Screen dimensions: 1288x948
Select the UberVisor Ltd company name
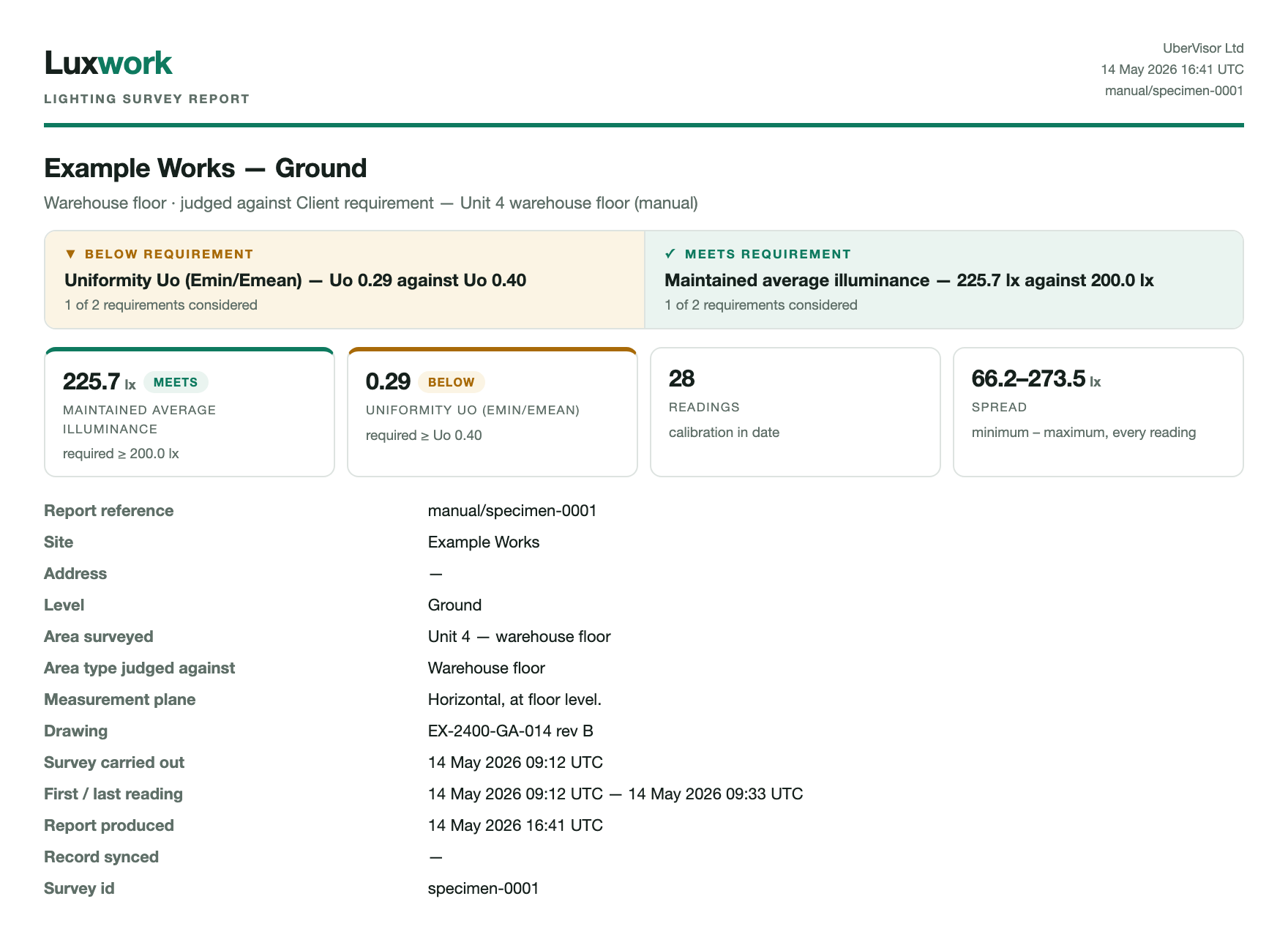[x=1203, y=48]
